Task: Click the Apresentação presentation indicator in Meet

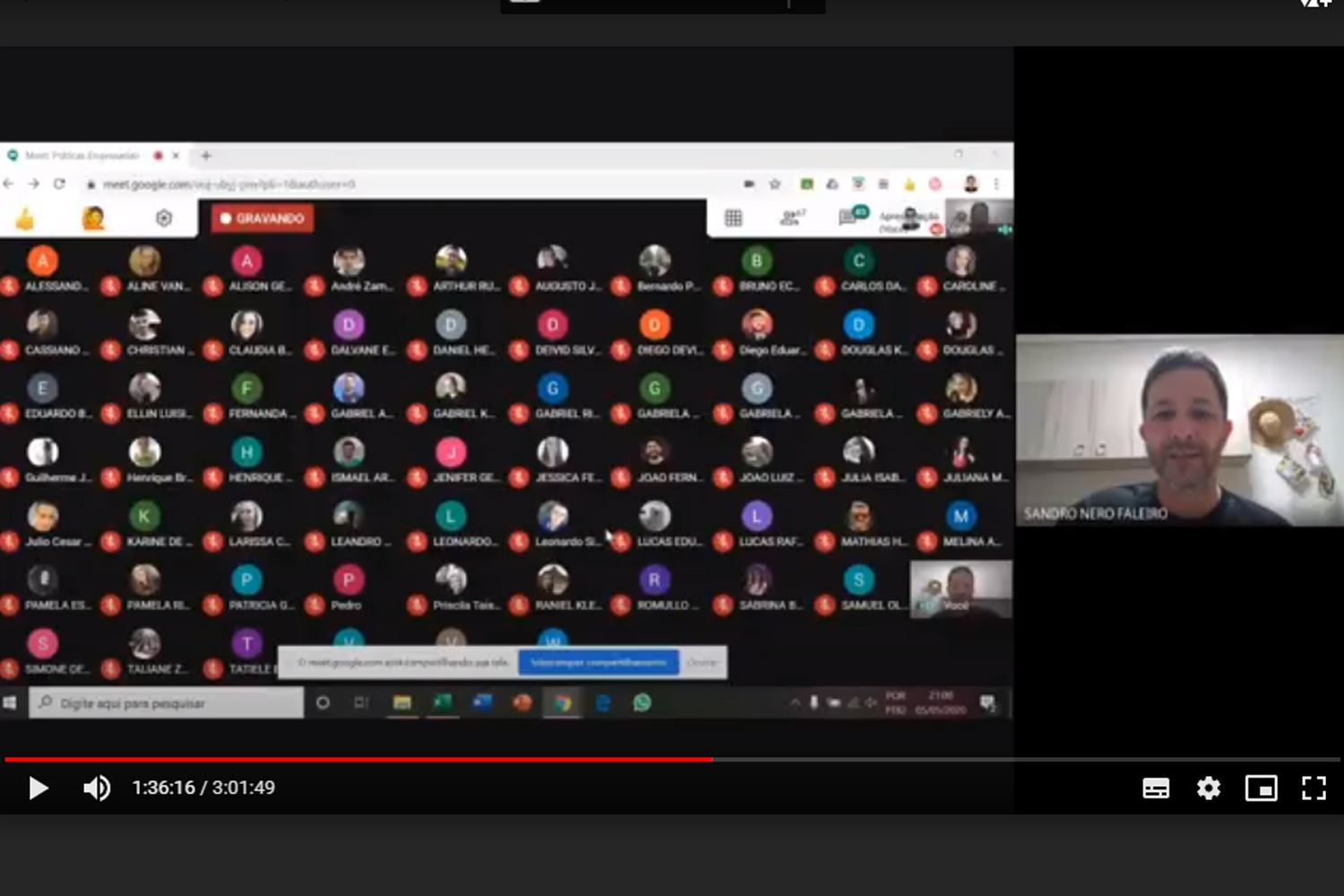Action: coord(909,220)
